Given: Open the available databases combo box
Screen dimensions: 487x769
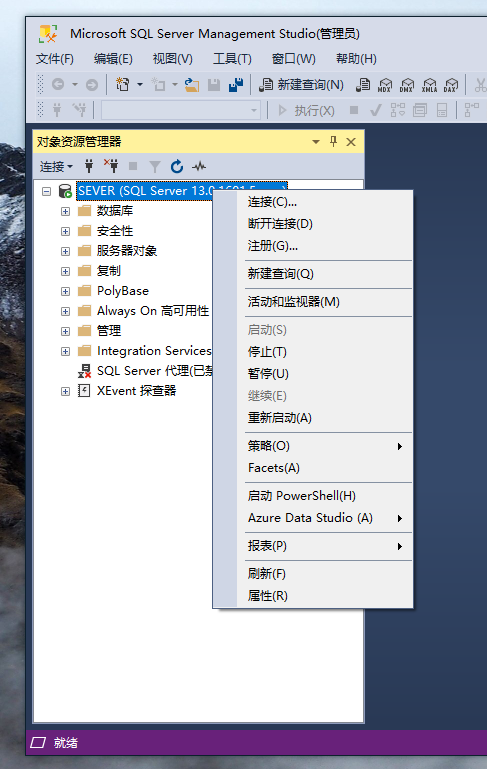Looking at the screenshot, I should click(x=180, y=110).
